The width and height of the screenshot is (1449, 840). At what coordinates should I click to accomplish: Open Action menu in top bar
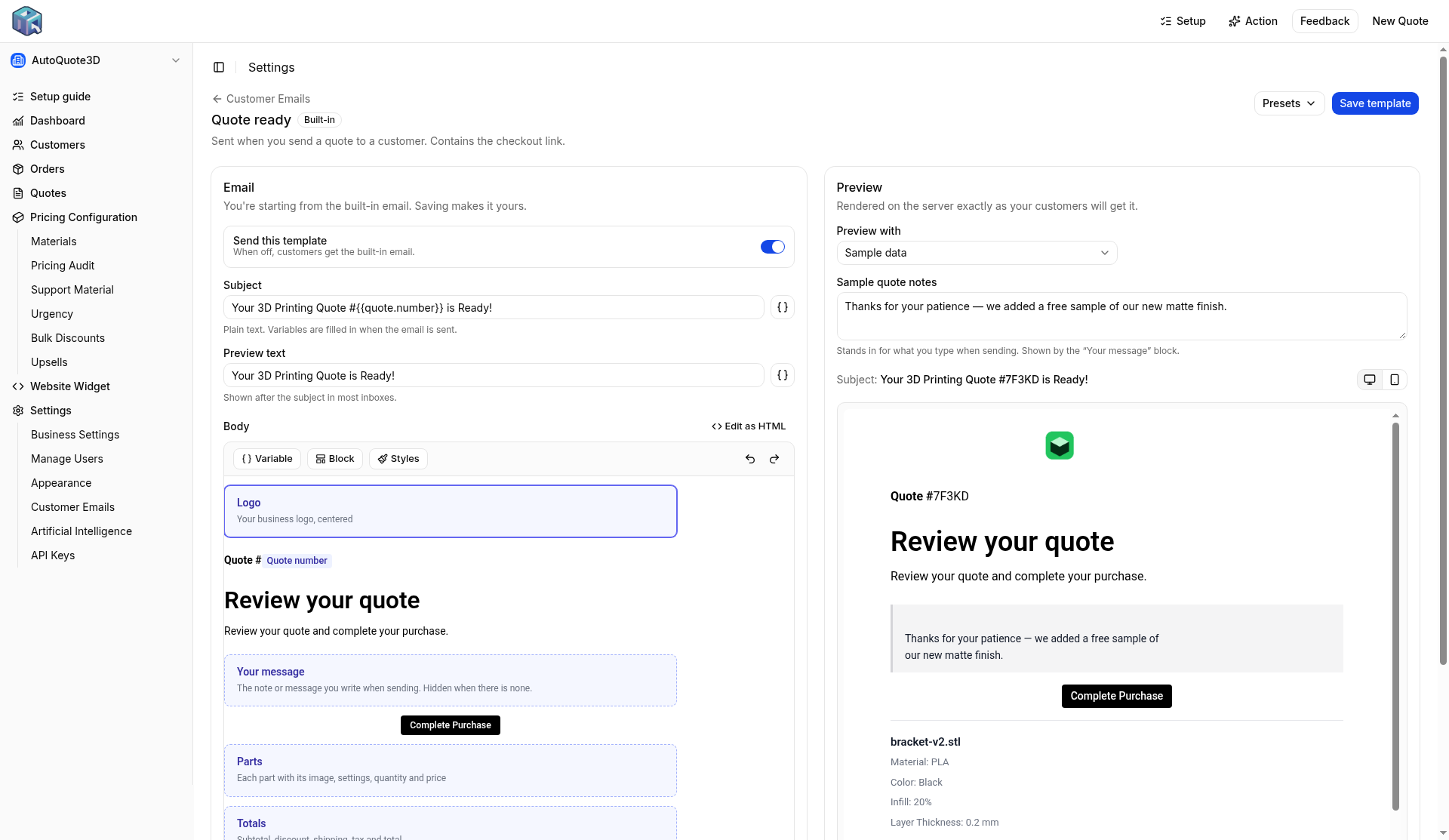click(1253, 21)
